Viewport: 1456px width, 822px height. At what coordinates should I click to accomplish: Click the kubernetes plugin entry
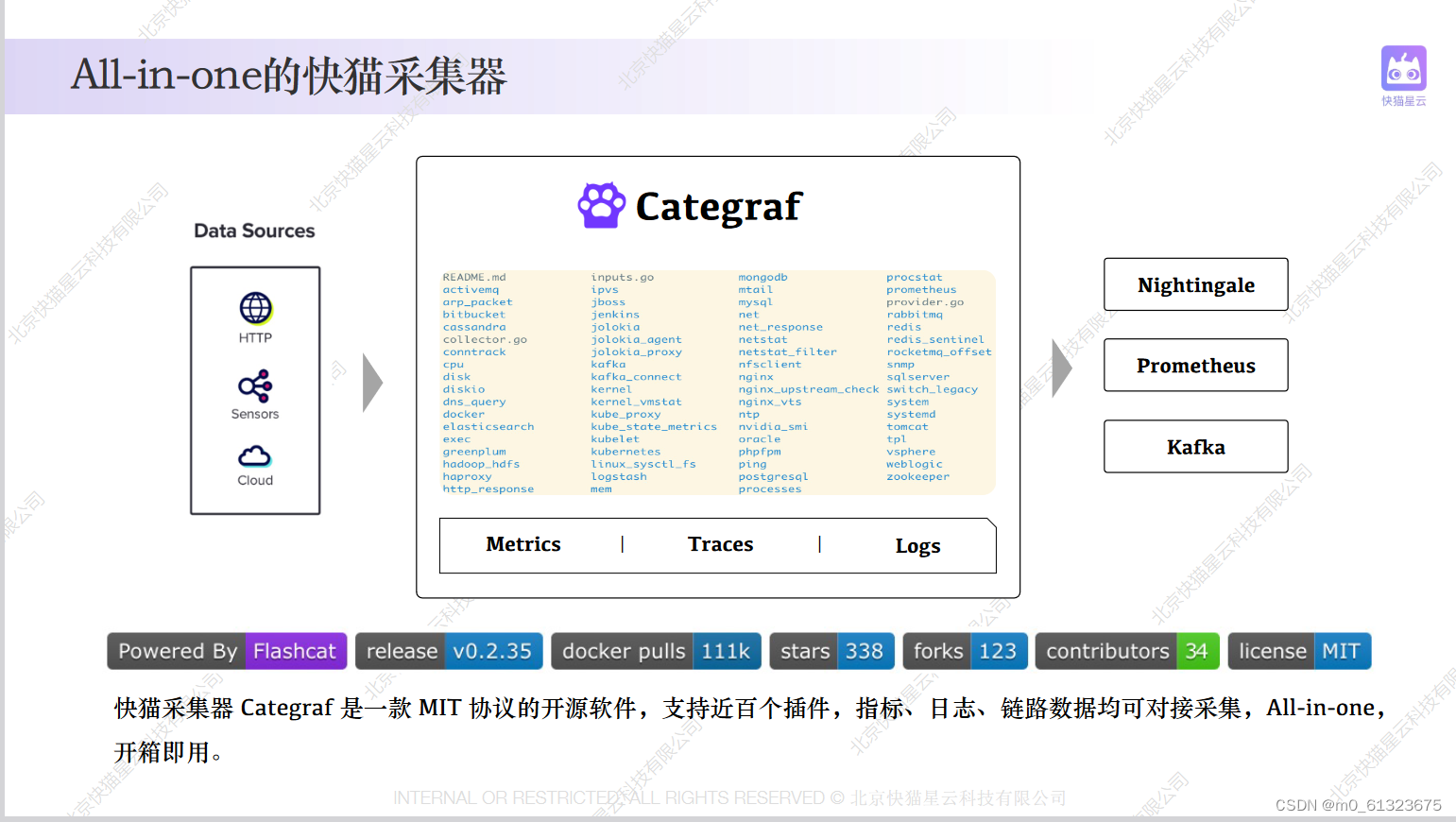click(625, 452)
